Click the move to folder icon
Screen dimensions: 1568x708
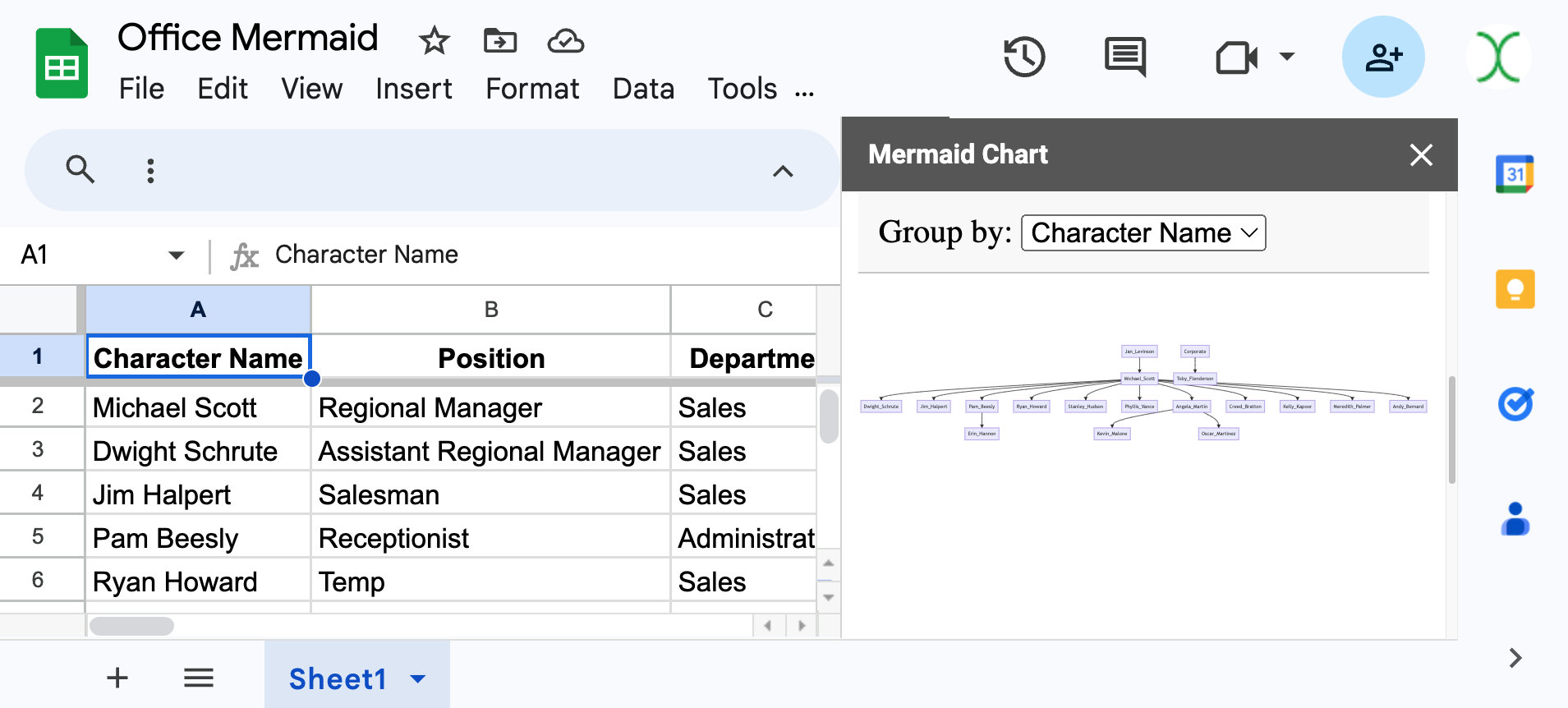(x=499, y=40)
